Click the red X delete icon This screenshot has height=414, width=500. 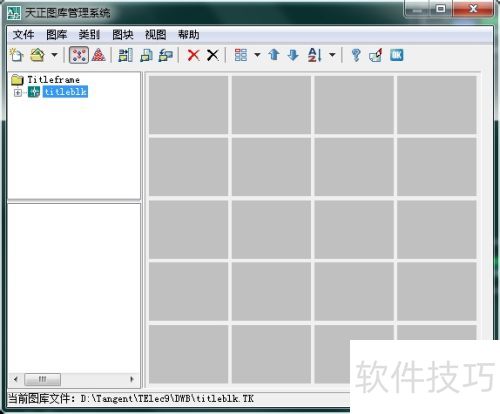(x=194, y=55)
